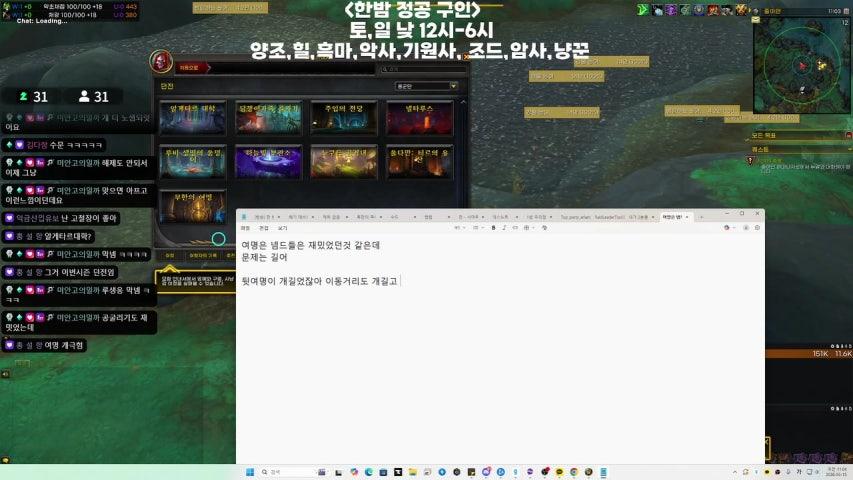Close the active Notepad tab
This screenshot has width=853, height=480.
click(687, 217)
